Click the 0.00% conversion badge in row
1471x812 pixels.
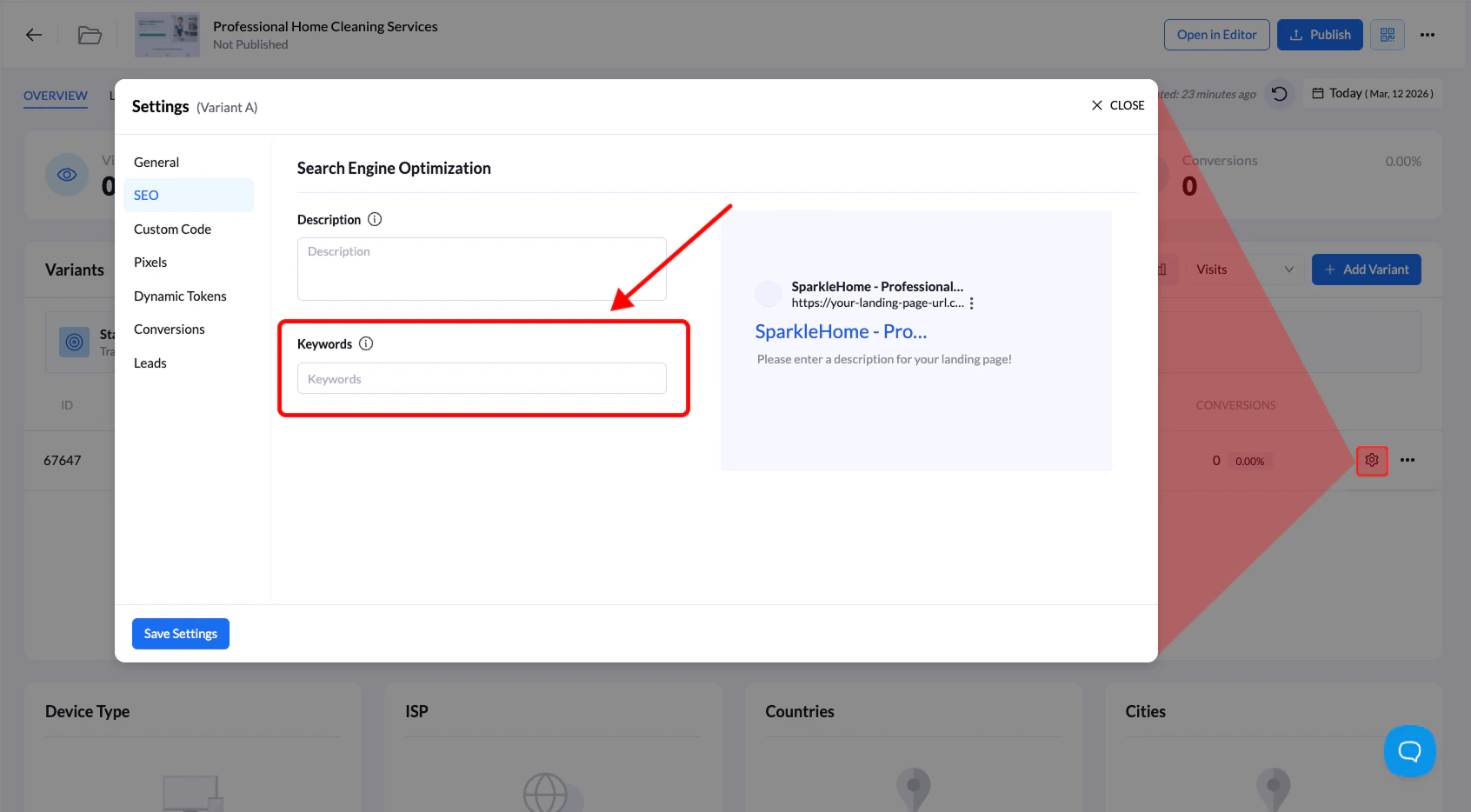click(1250, 462)
